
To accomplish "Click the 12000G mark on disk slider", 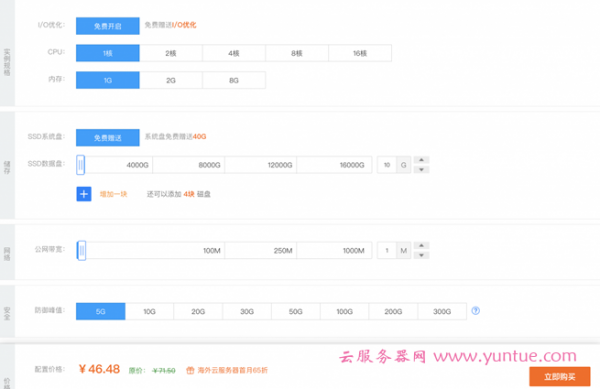I will pyautogui.click(x=280, y=165).
